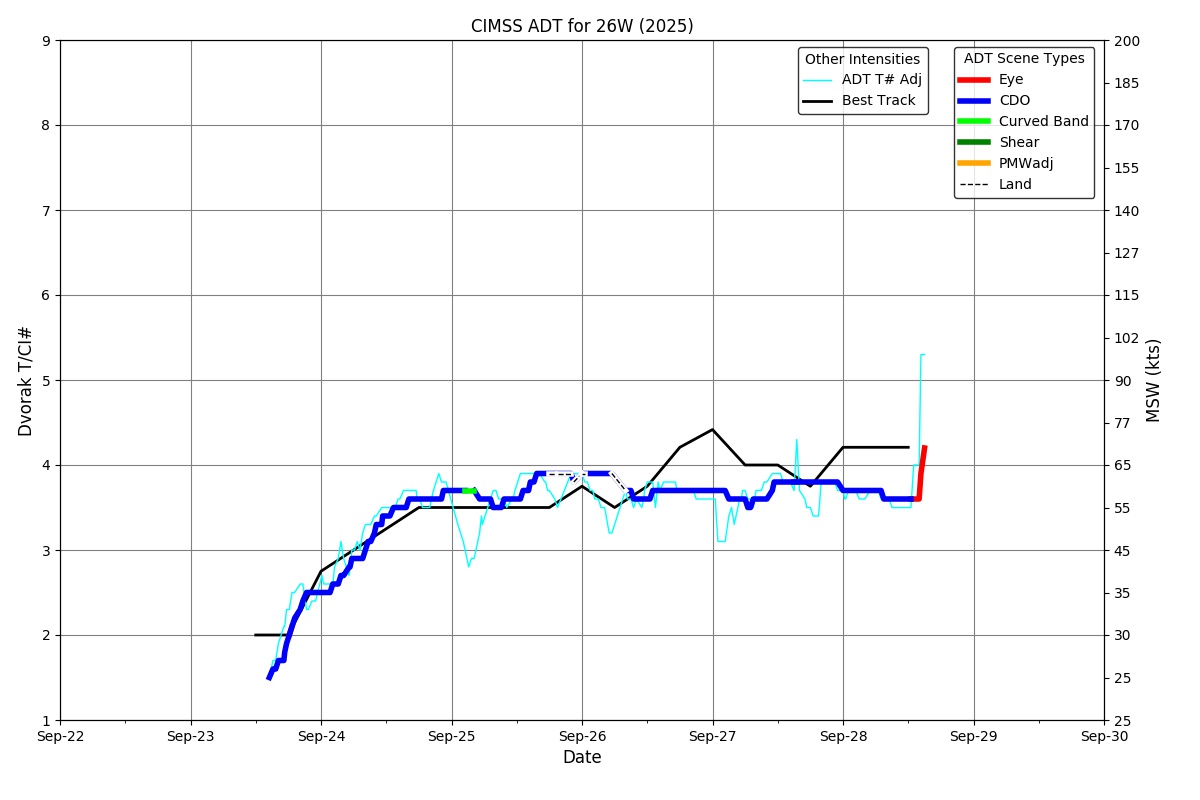
Task: Click the 'CDO' legend label
Action: [1014, 101]
